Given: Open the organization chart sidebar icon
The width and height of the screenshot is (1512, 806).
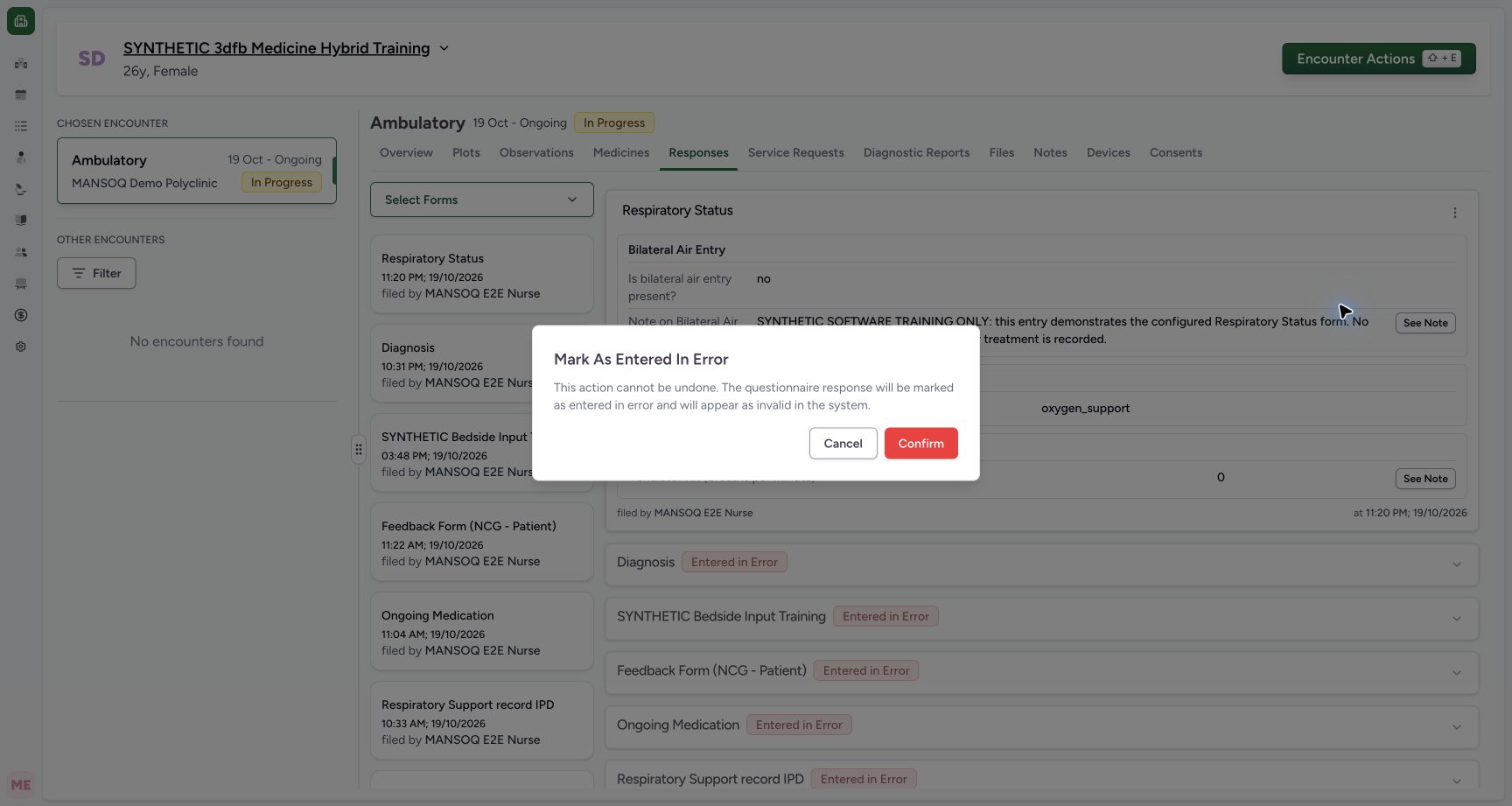Looking at the screenshot, I should (x=21, y=63).
